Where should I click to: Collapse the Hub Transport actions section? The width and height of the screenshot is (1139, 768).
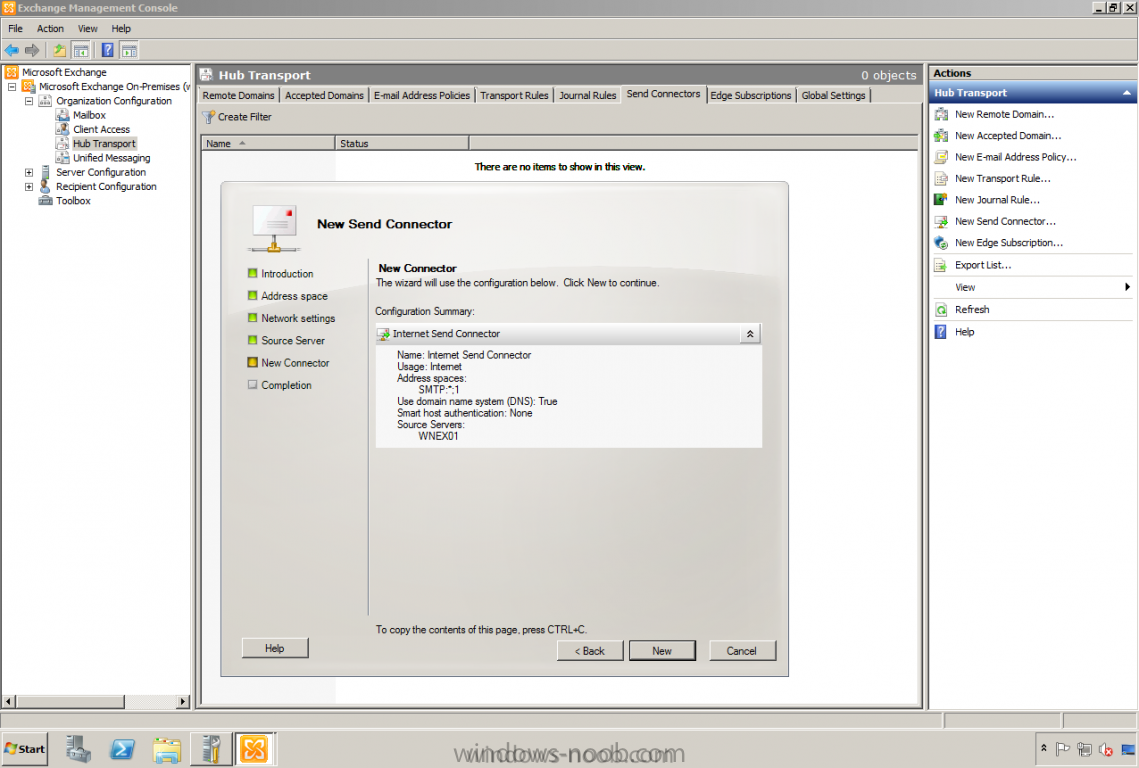[1127, 93]
